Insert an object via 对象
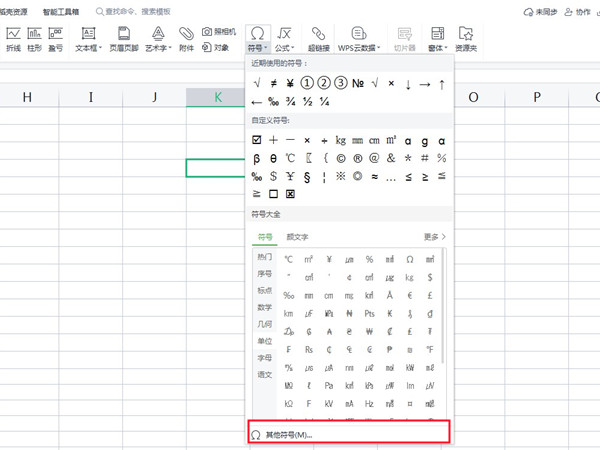Image resolution: width=600 pixels, height=450 pixels. point(215,47)
